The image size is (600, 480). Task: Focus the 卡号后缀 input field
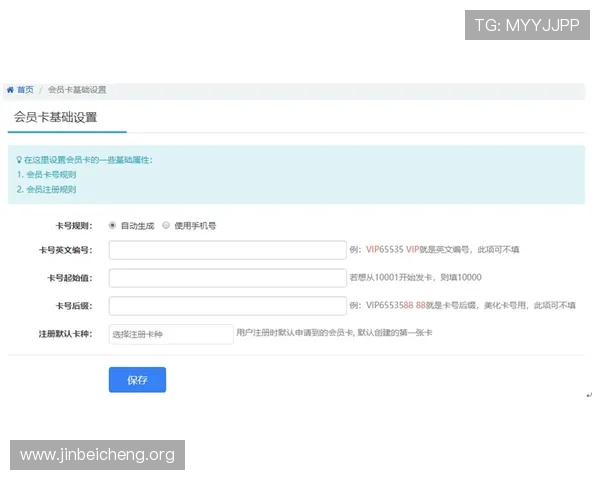(228, 306)
